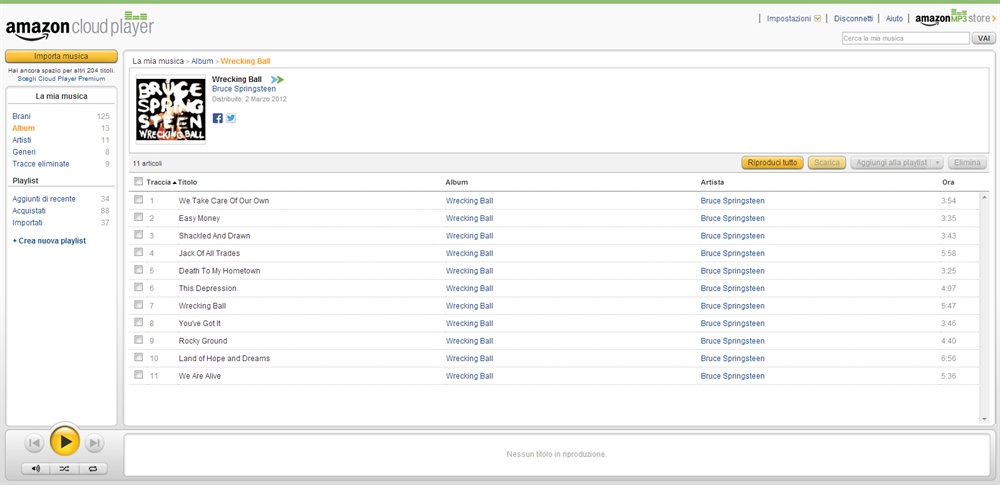Check the box for Easy Money

[x=138, y=218]
